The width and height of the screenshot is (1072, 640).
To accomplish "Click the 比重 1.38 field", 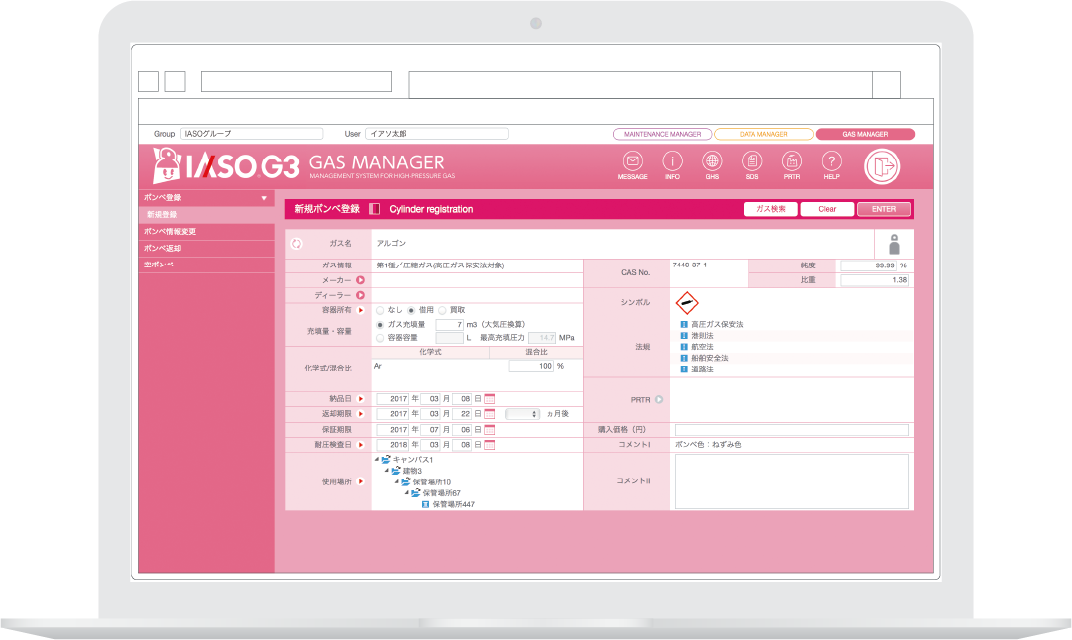I will point(874,280).
